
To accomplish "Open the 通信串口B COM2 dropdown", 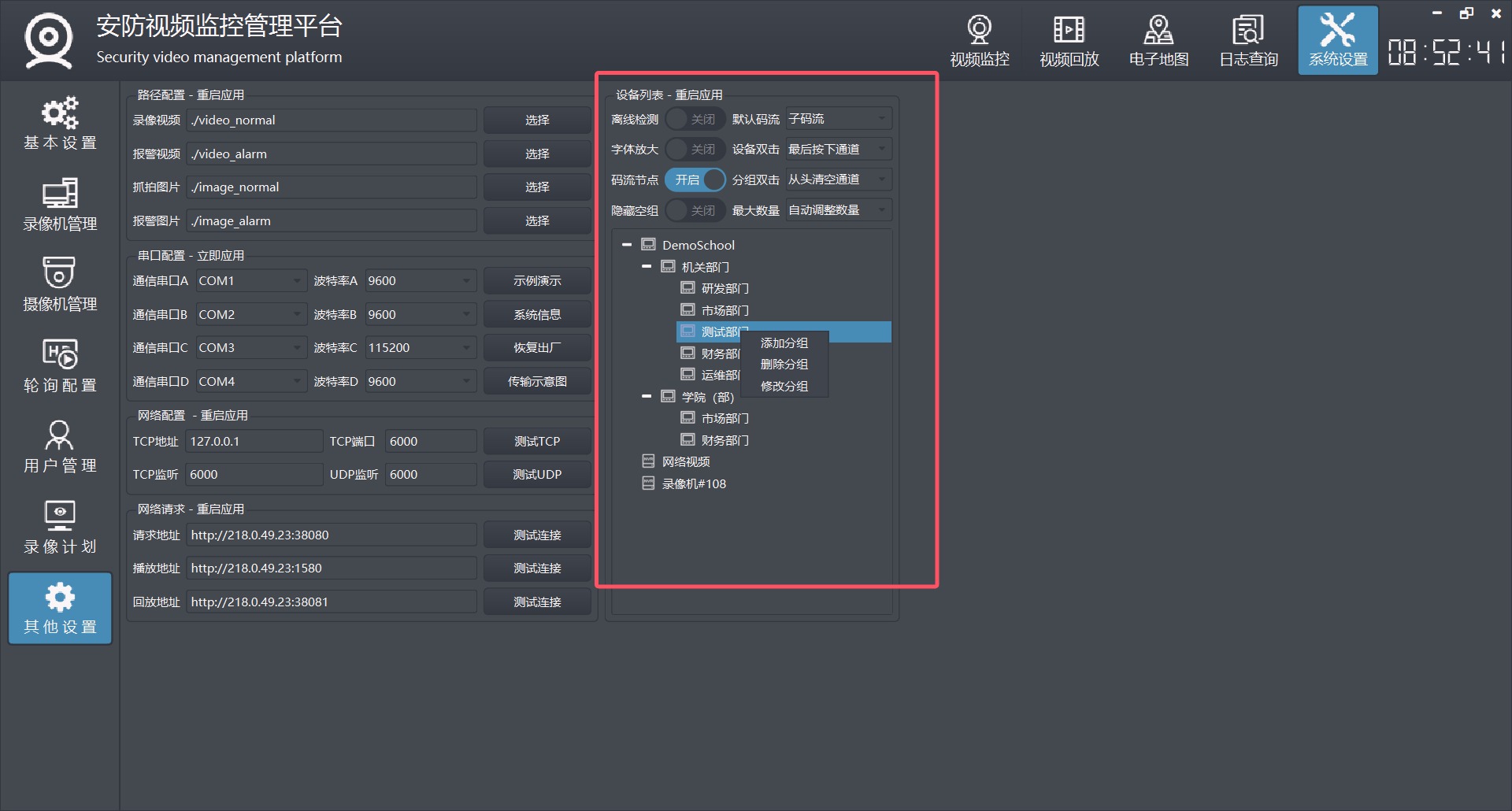I will 250,314.
